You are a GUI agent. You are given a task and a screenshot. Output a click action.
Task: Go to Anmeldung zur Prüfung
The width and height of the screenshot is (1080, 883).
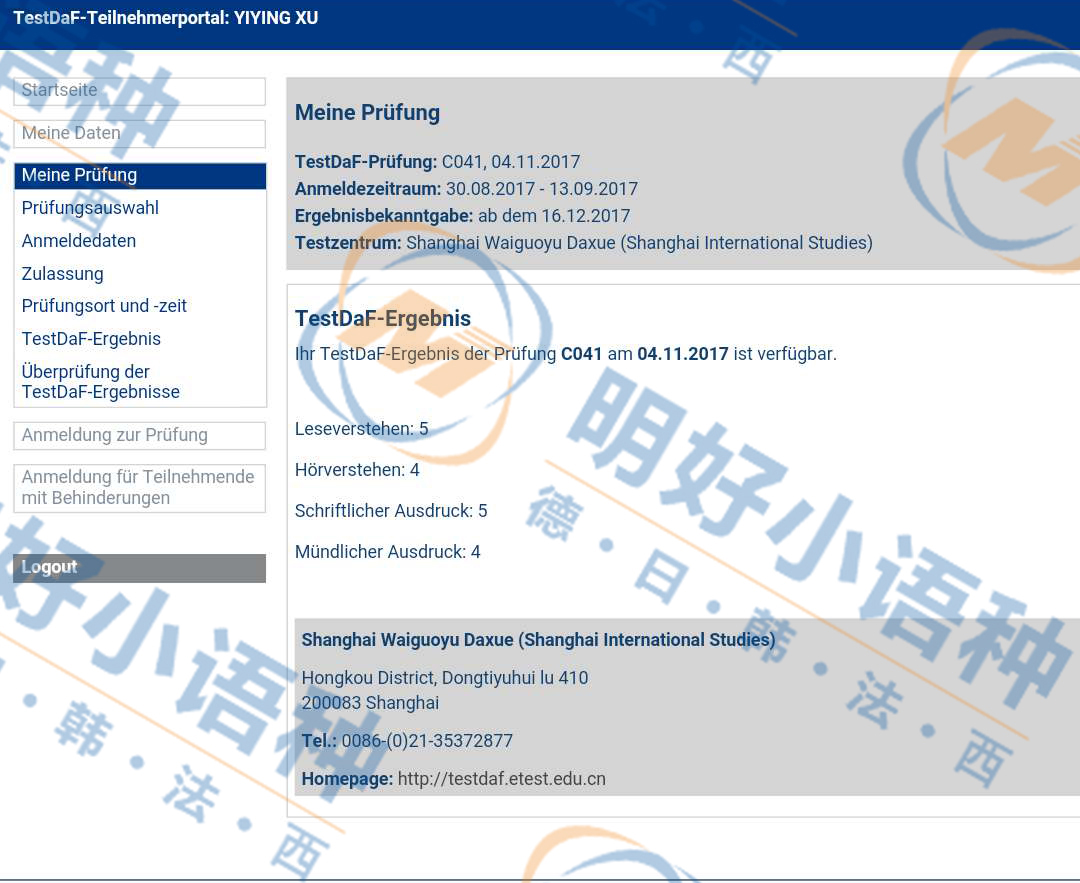coord(139,435)
